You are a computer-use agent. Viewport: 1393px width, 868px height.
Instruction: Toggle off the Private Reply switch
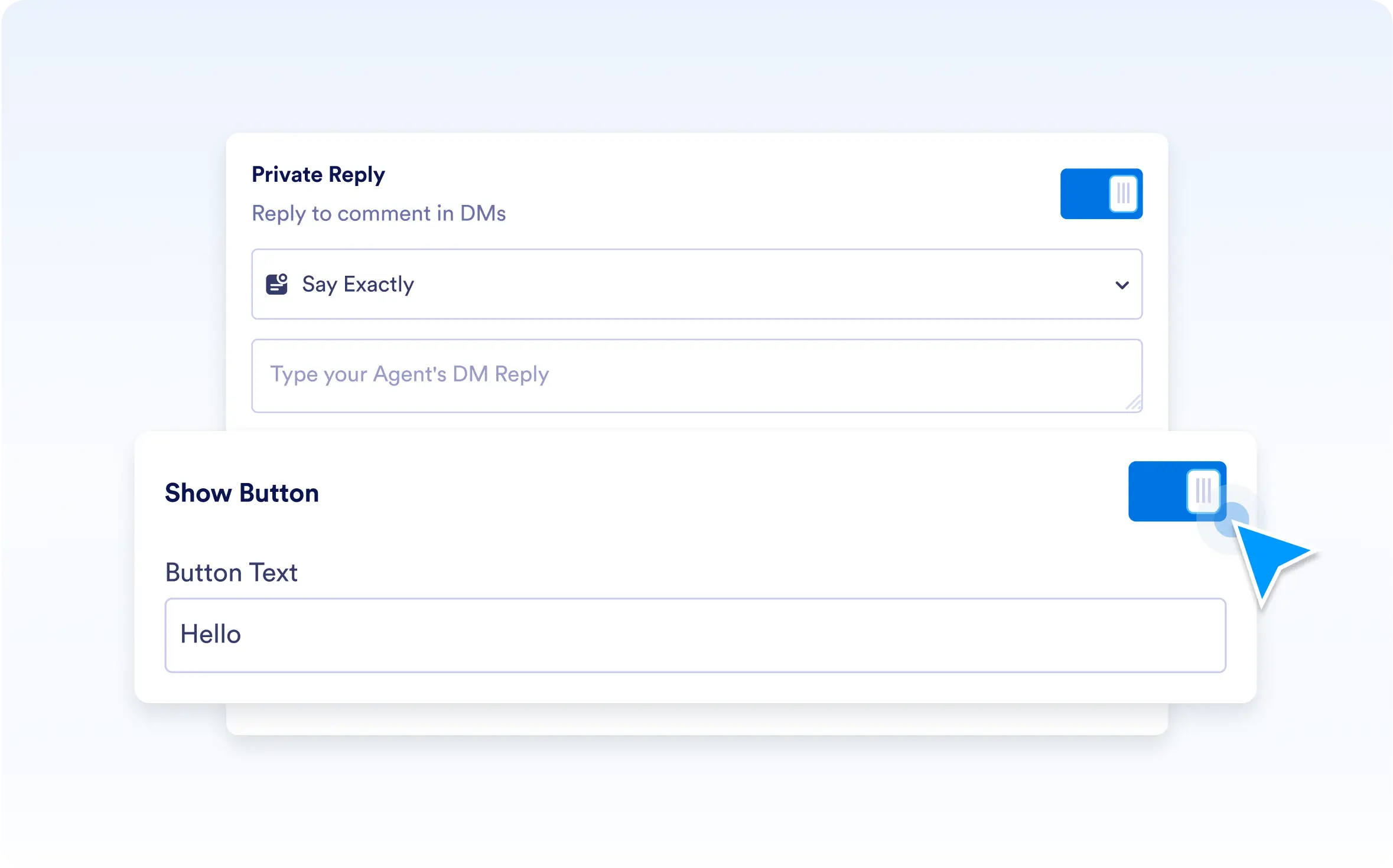(1101, 194)
